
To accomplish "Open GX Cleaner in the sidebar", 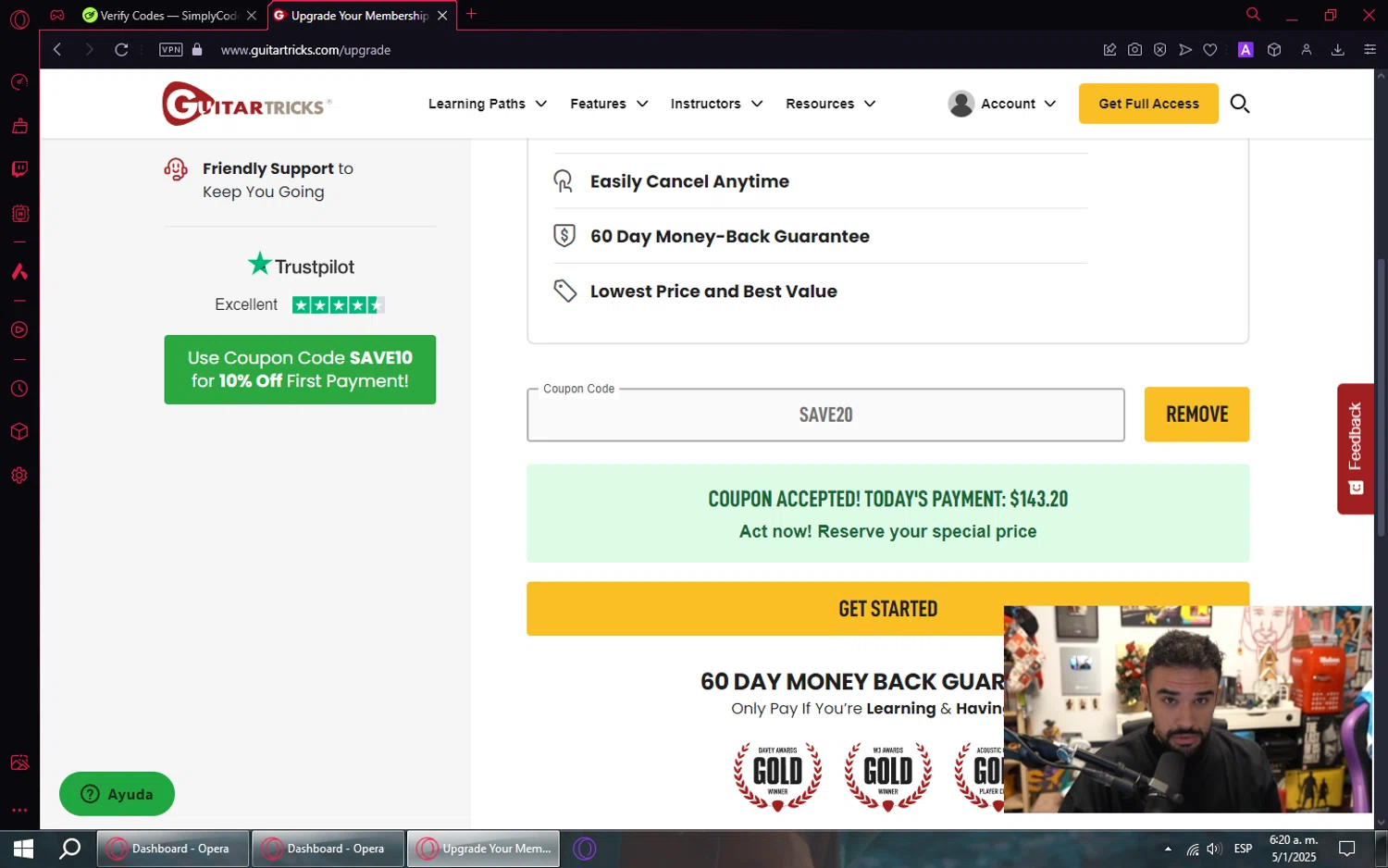I will click(x=19, y=126).
